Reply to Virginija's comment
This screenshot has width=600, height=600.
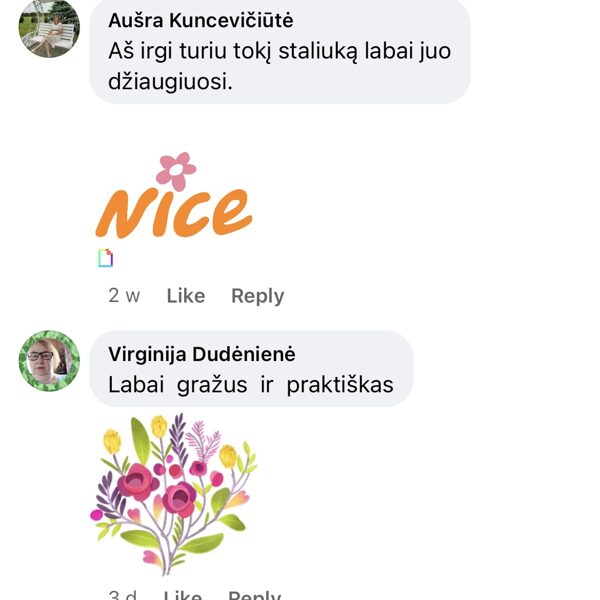(x=254, y=595)
